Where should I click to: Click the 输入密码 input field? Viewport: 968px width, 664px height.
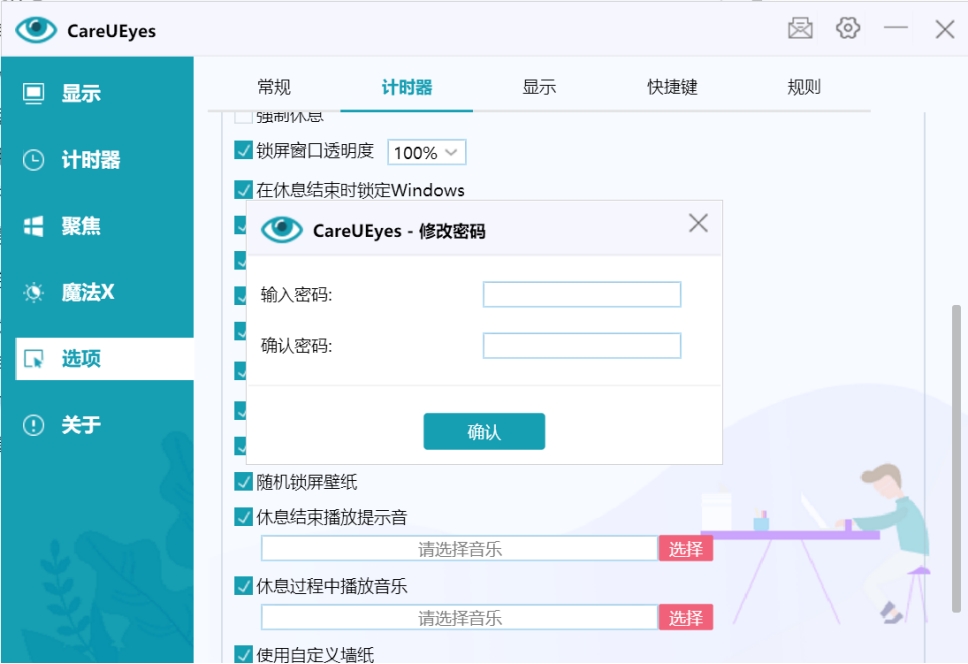[581, 294]
